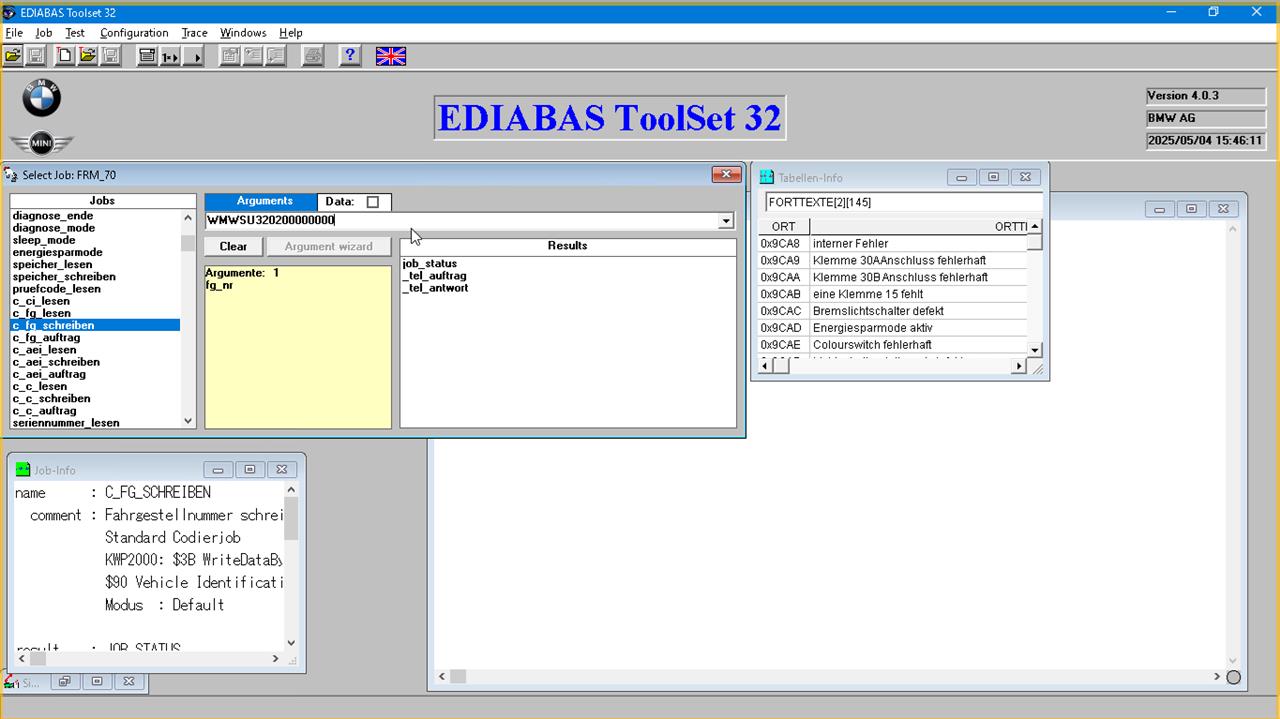Maximize the Job-Info window
Screen dimensions: 1280x719
coord(250,469)
